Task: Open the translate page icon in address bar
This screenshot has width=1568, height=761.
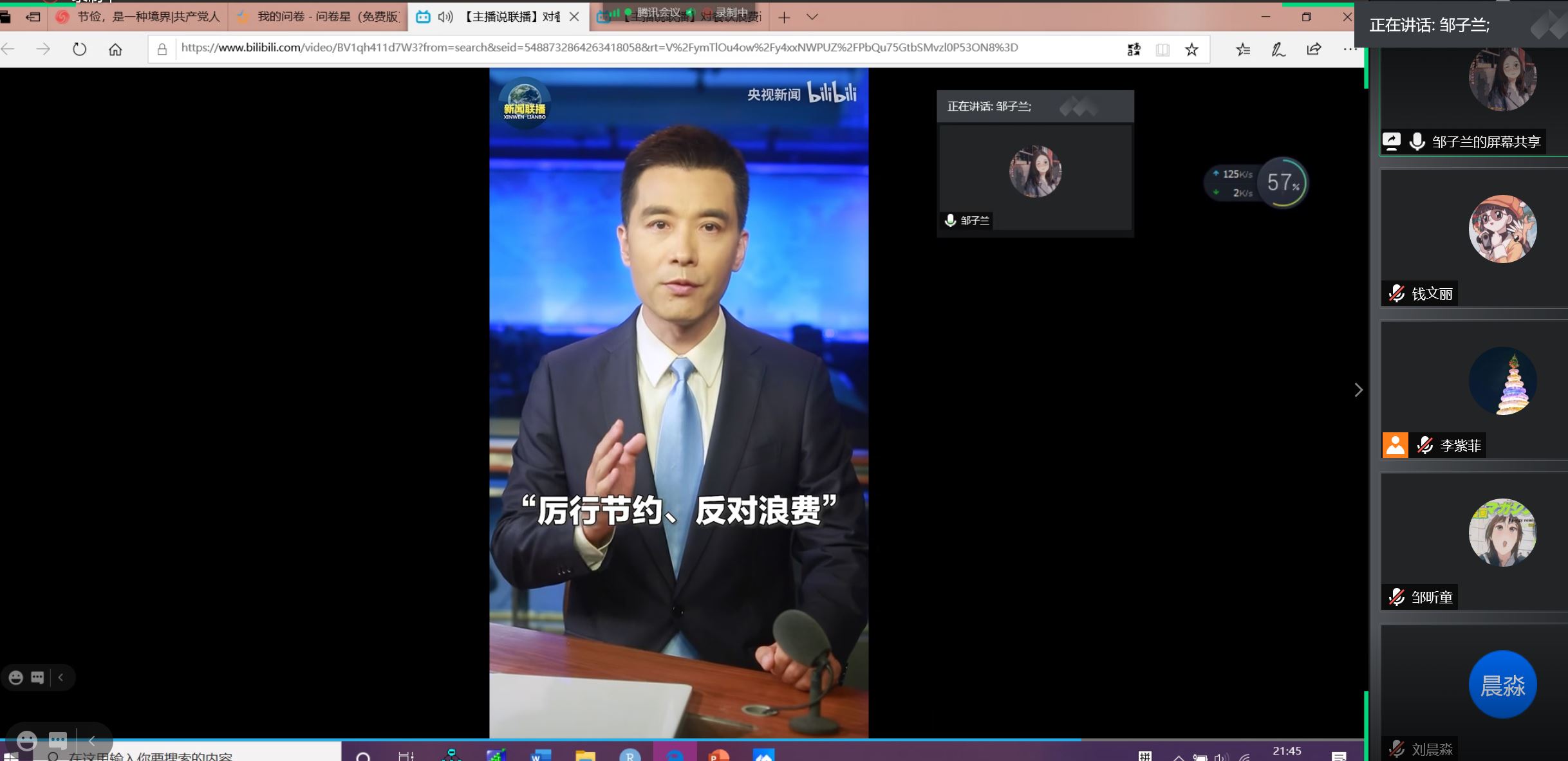Action: point(1134,48)
